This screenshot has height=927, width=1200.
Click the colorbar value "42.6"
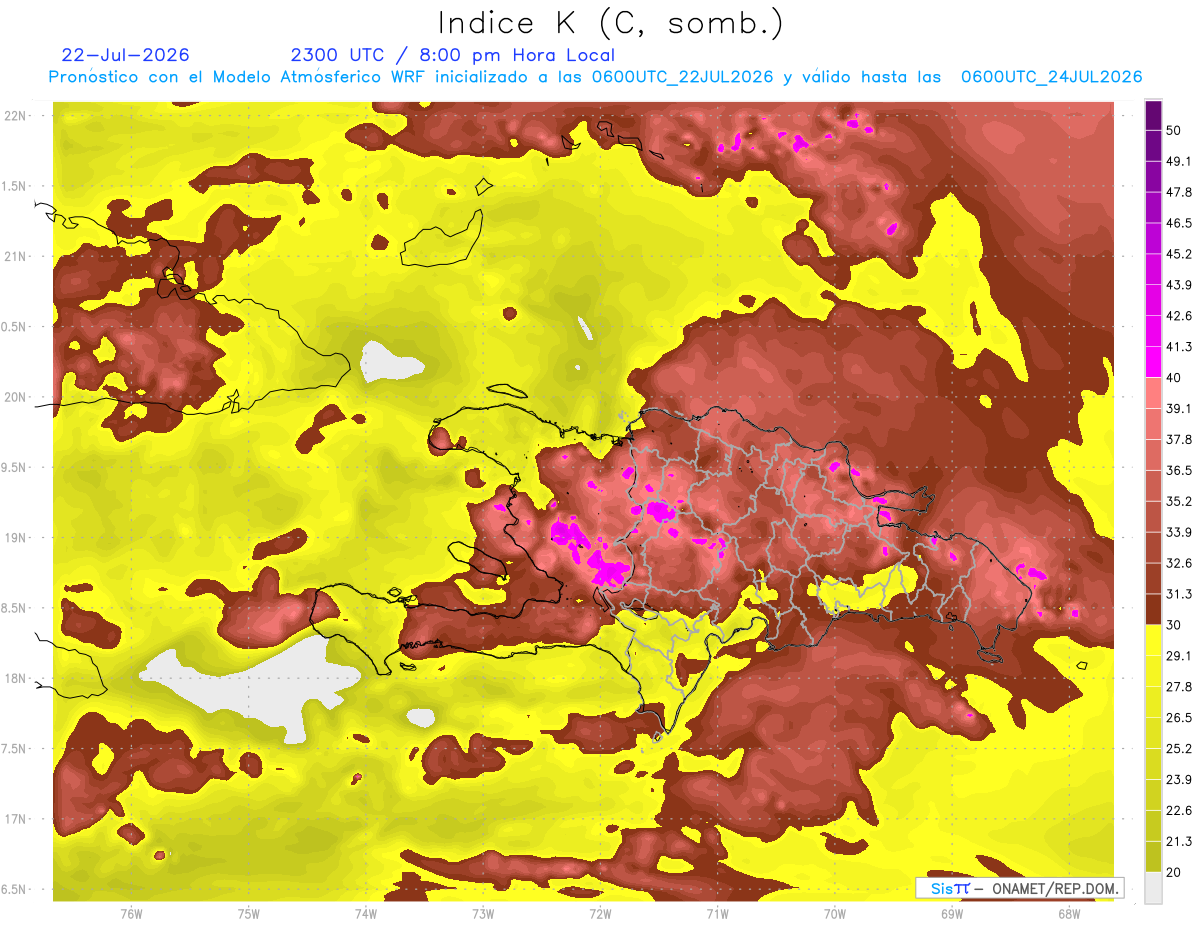tap(1178, 316)
